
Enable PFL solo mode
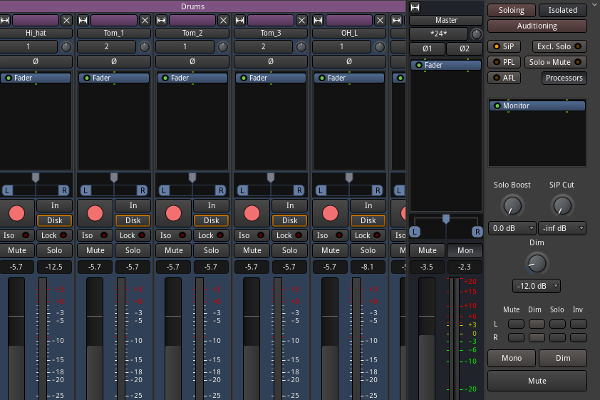tap(504, 62)
